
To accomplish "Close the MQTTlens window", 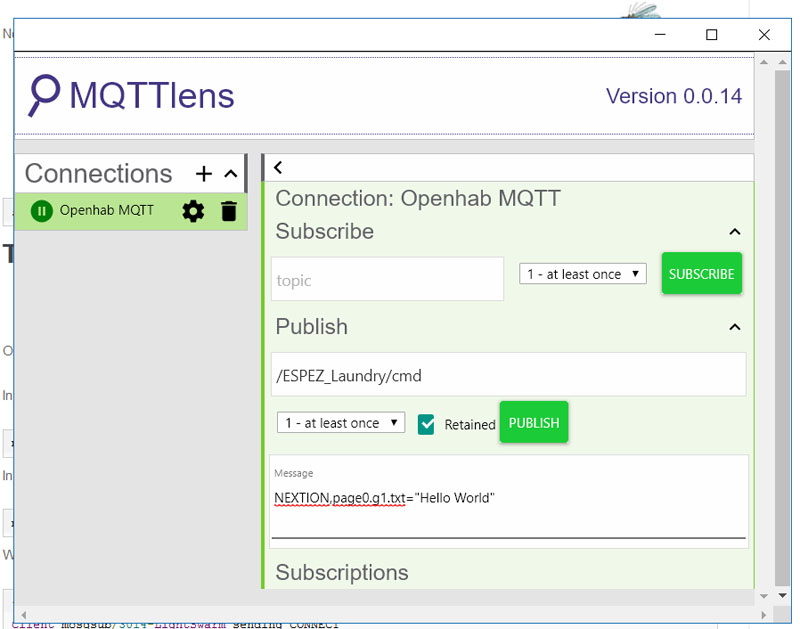I will 764,35.
